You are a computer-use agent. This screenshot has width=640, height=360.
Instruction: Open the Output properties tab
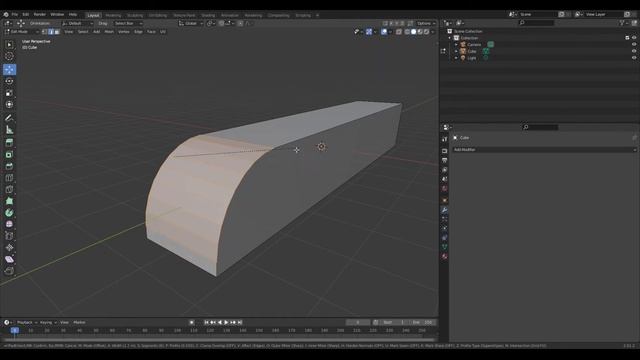tap(444, 160)
